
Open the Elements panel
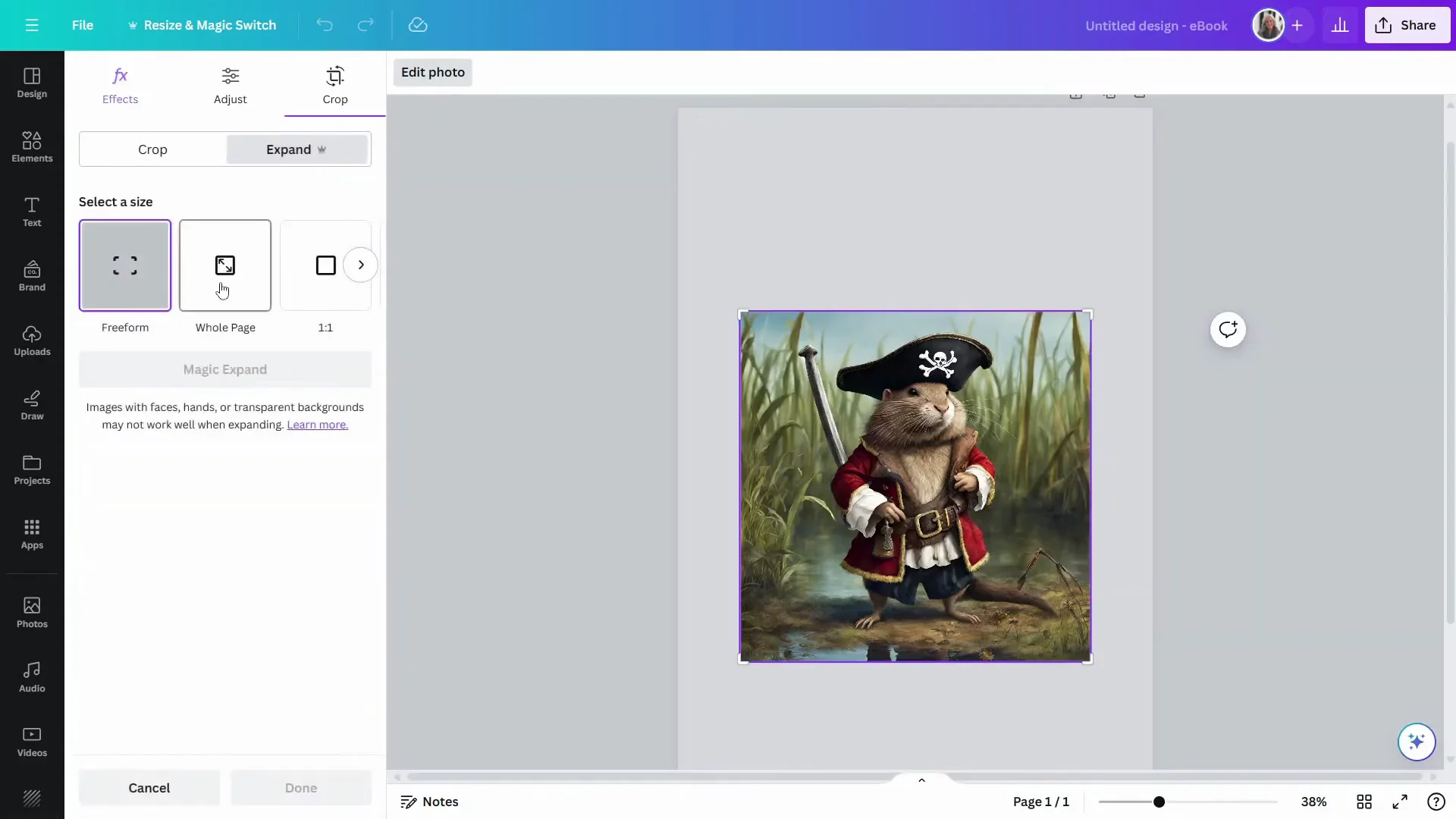point(31,146)
